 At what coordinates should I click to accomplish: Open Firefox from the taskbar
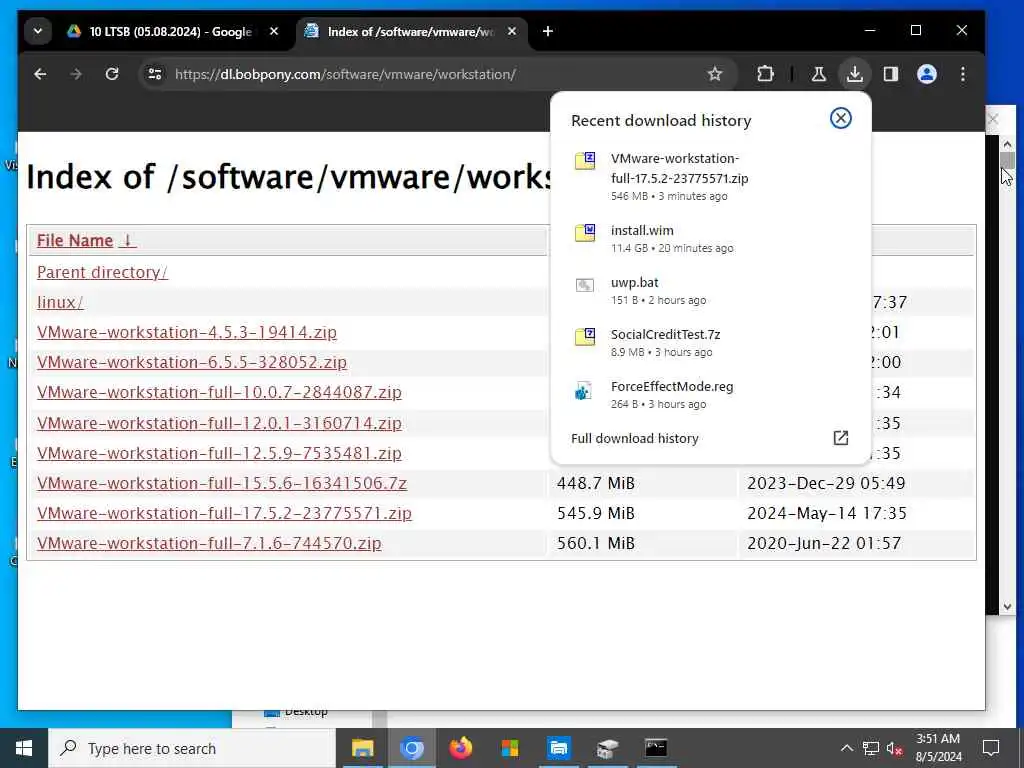tap(461, 748)
